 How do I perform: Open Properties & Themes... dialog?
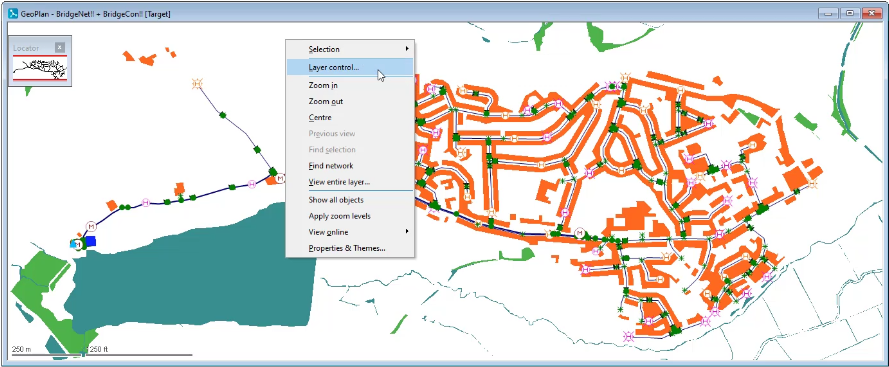pos(350,248)
